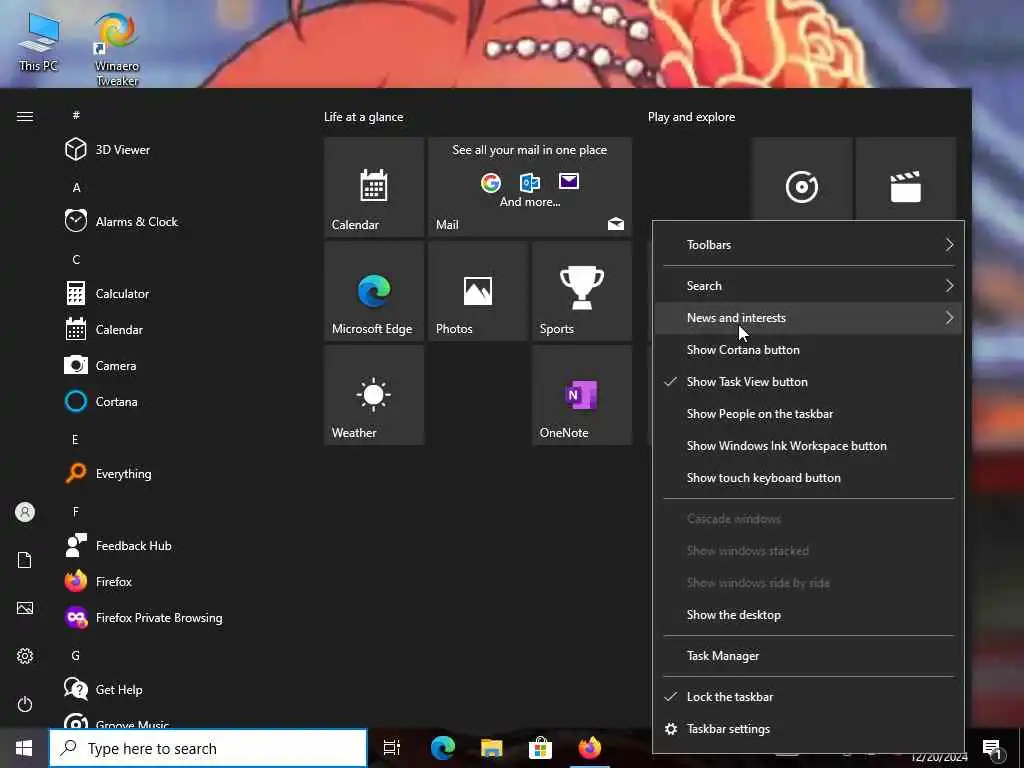Open File Explorer on the taskbar
The image size is (1024, 768).
(x=492, y=748)
